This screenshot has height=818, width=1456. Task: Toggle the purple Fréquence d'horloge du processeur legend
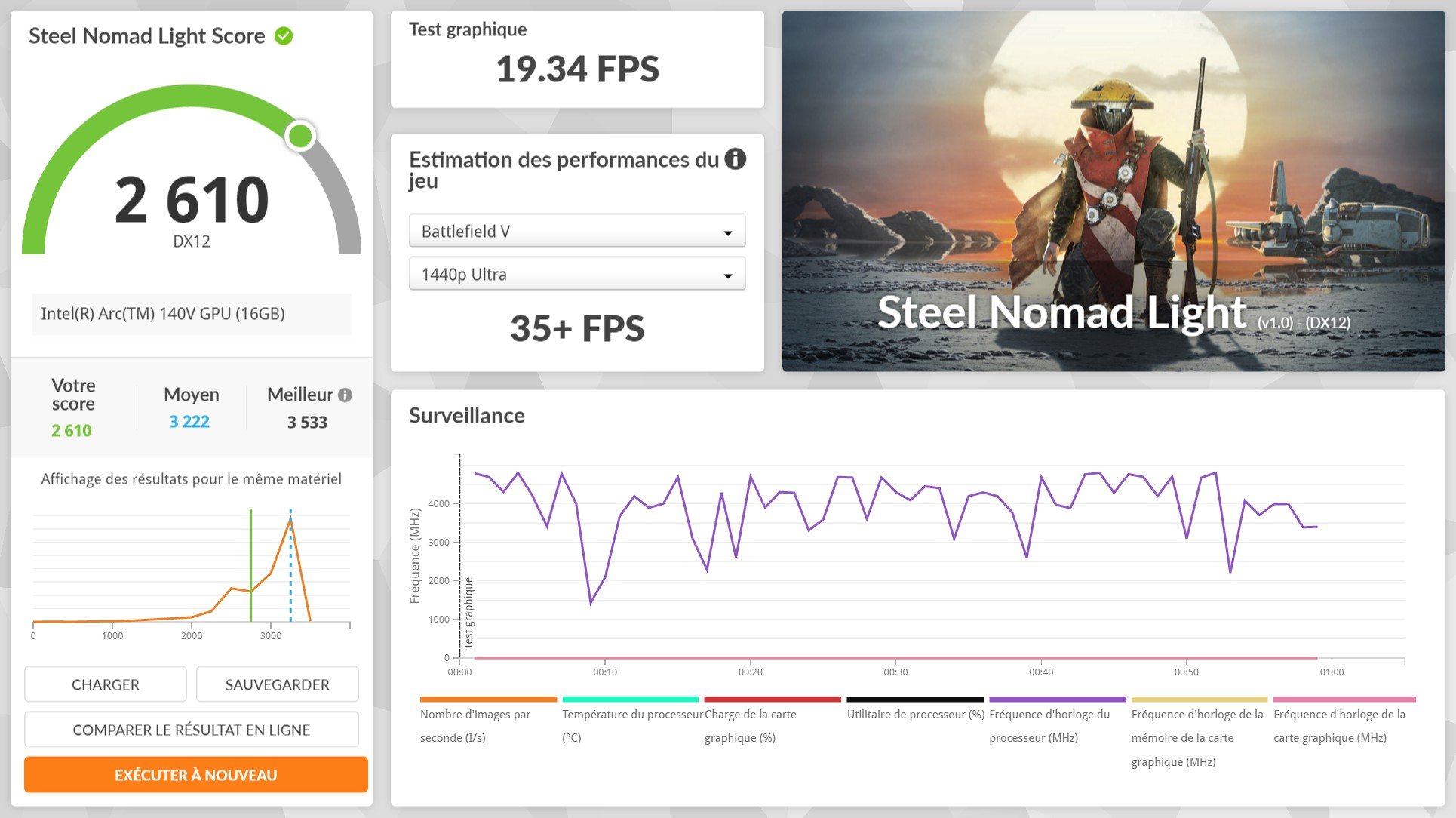click(x=1057, y=721)
